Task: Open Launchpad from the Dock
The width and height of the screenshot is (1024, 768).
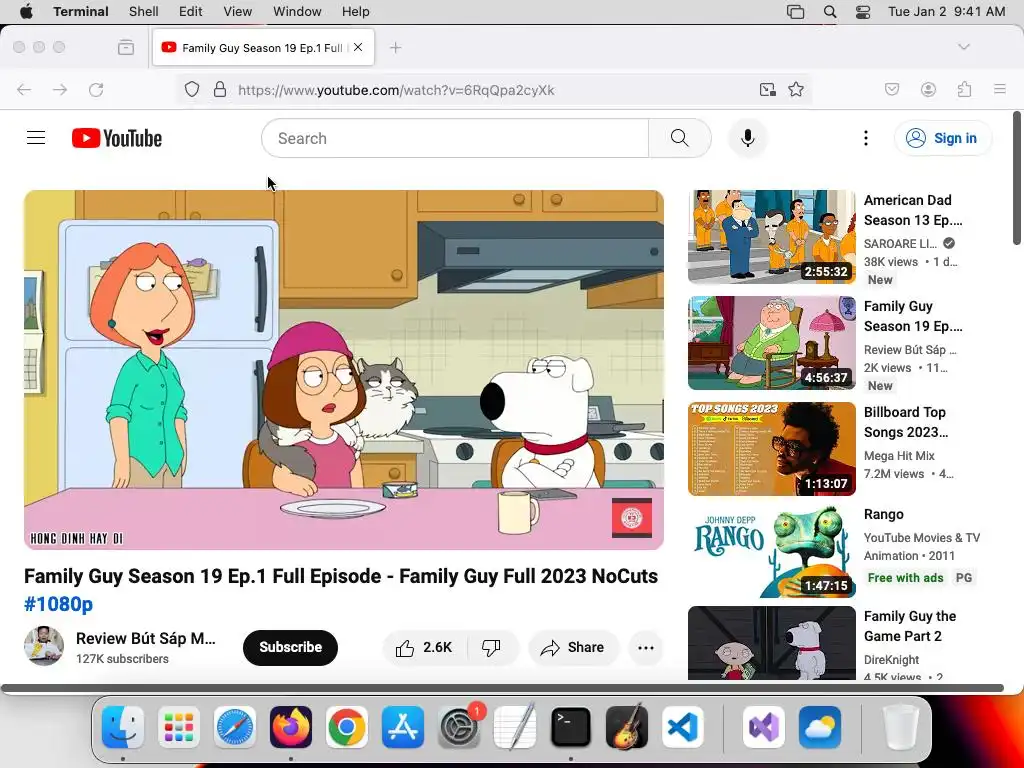Action: (179, 727)
